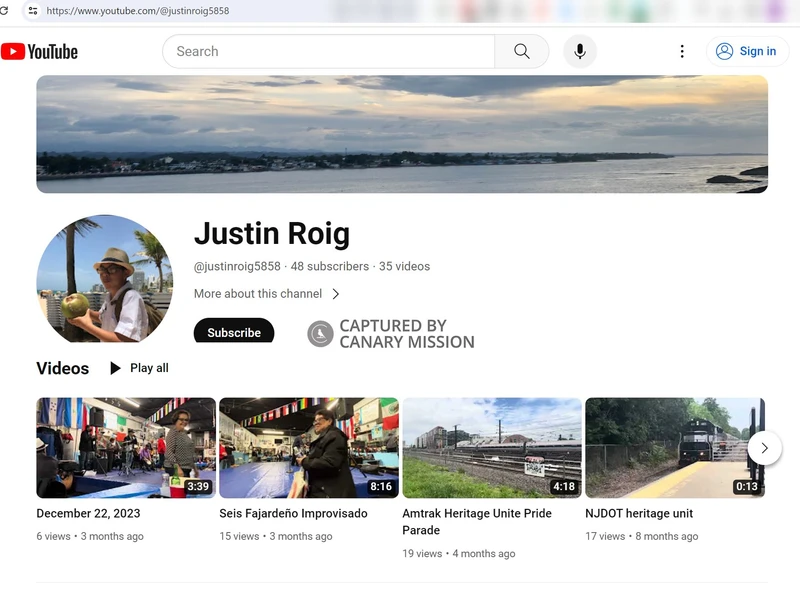Open the December 22, 2023 video link
This screenshot has width=800, height=595.
[87, 513]
